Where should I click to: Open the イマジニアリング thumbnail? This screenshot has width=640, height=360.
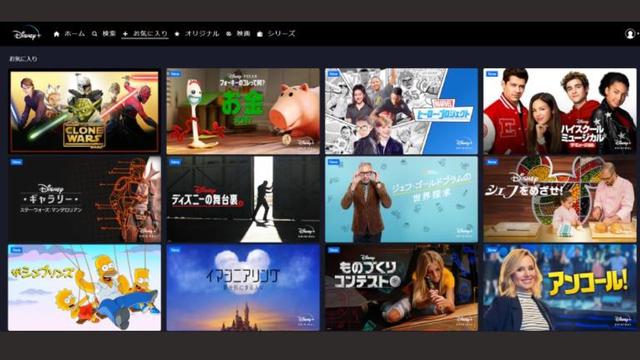point(243,288)
